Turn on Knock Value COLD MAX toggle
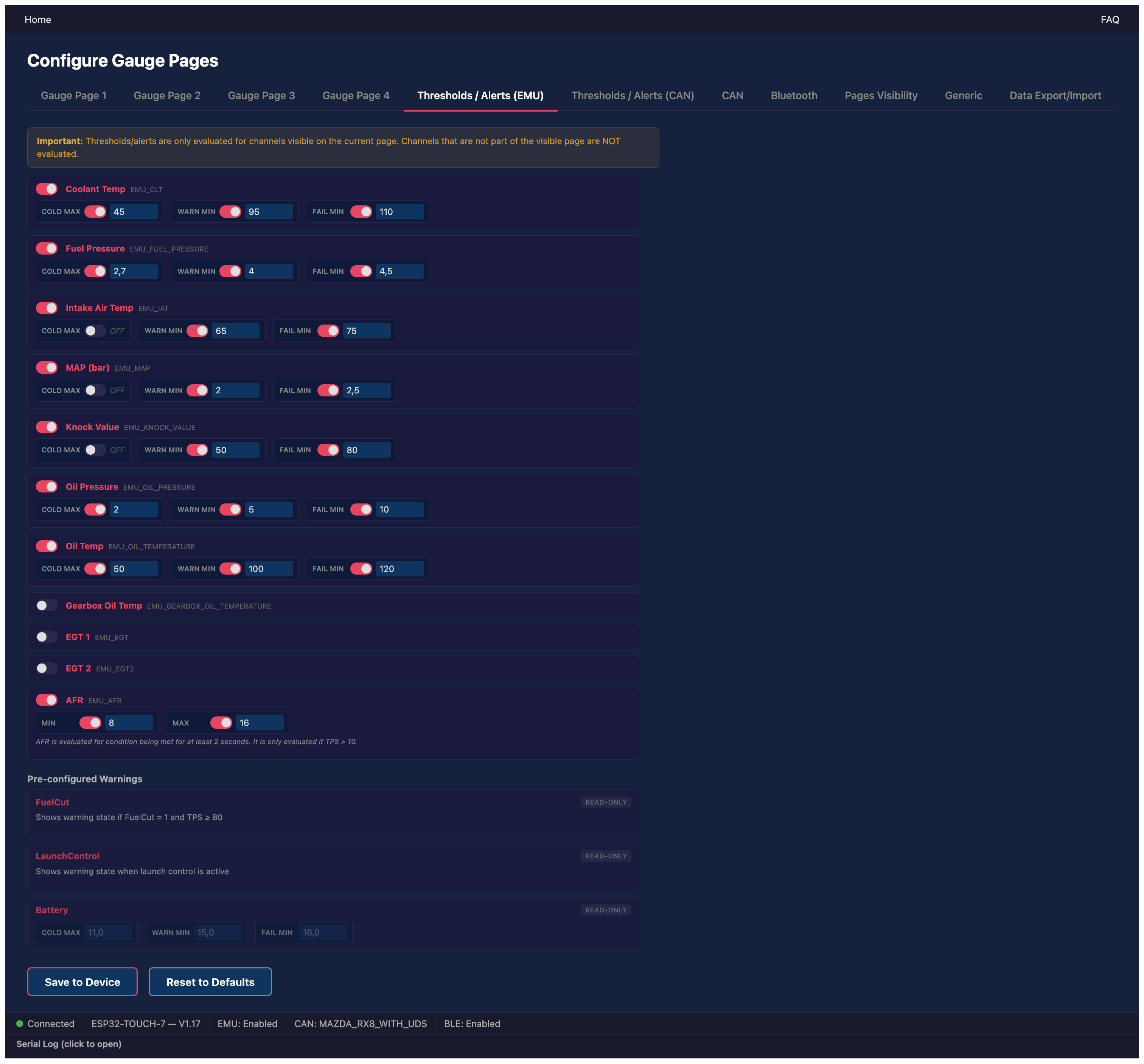This screenshot has height=1064, width=1144. (x=95, y=450)
